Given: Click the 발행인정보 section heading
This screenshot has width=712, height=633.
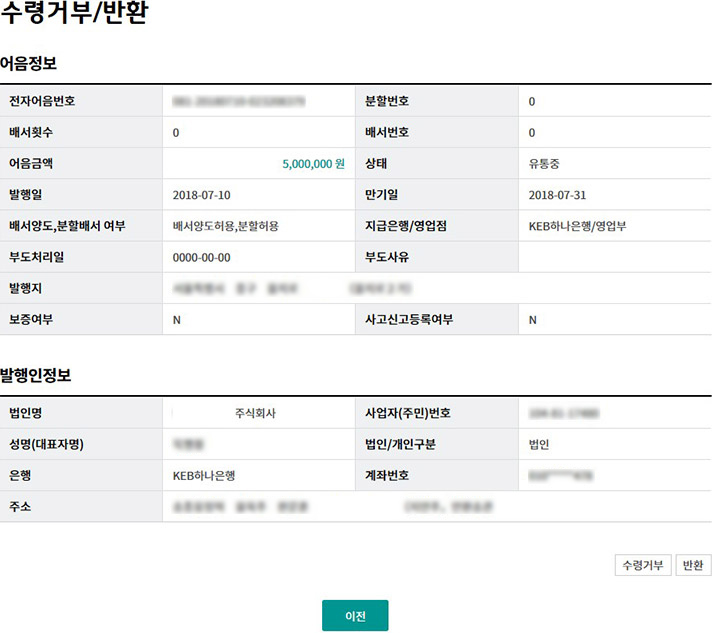Looking at the screenshot, I should point(35,375).
